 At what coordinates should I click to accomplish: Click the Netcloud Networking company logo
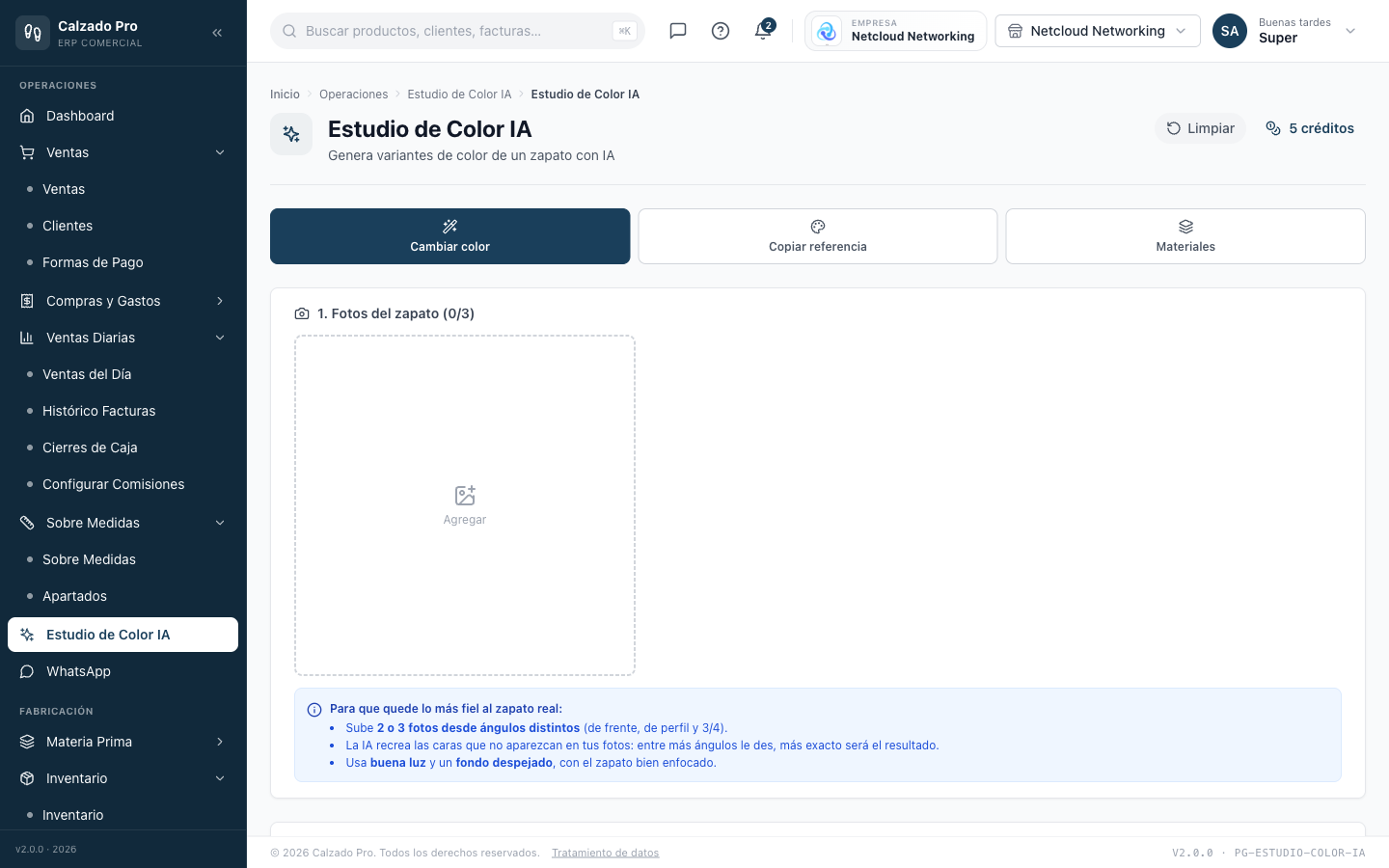[x=827, y=31]
